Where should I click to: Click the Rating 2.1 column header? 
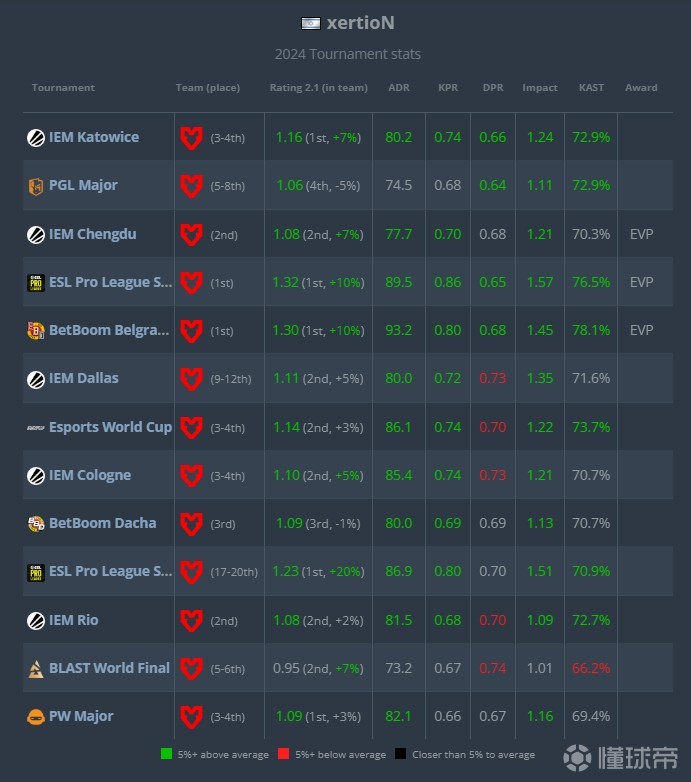coord(318,88)
